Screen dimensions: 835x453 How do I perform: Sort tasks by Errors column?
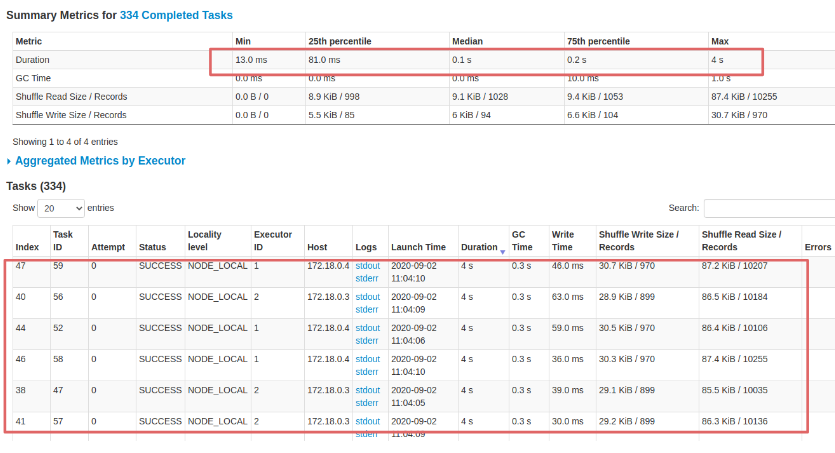tap(817, 247)
